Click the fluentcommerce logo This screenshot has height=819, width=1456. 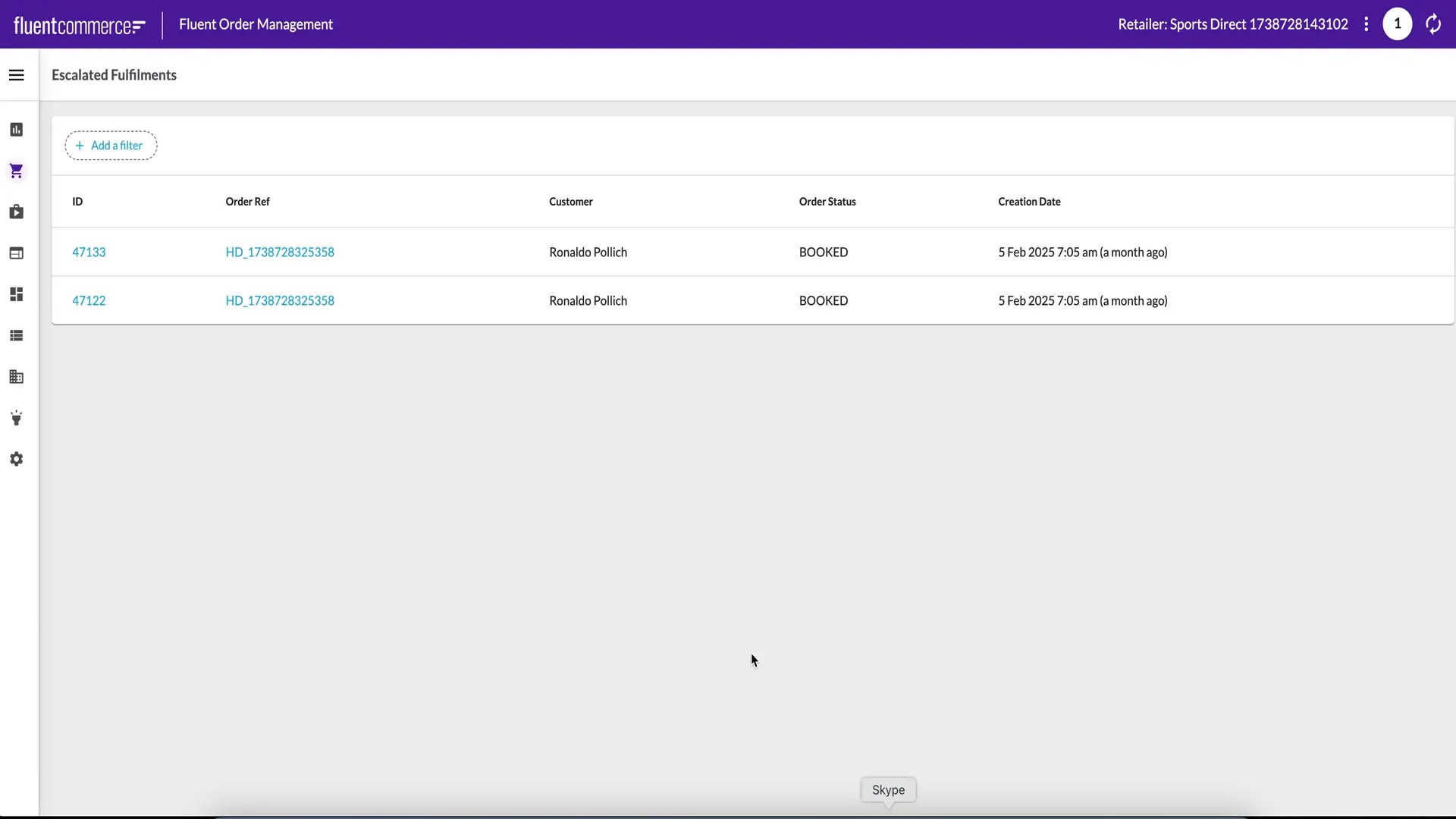tap(80, 26)
